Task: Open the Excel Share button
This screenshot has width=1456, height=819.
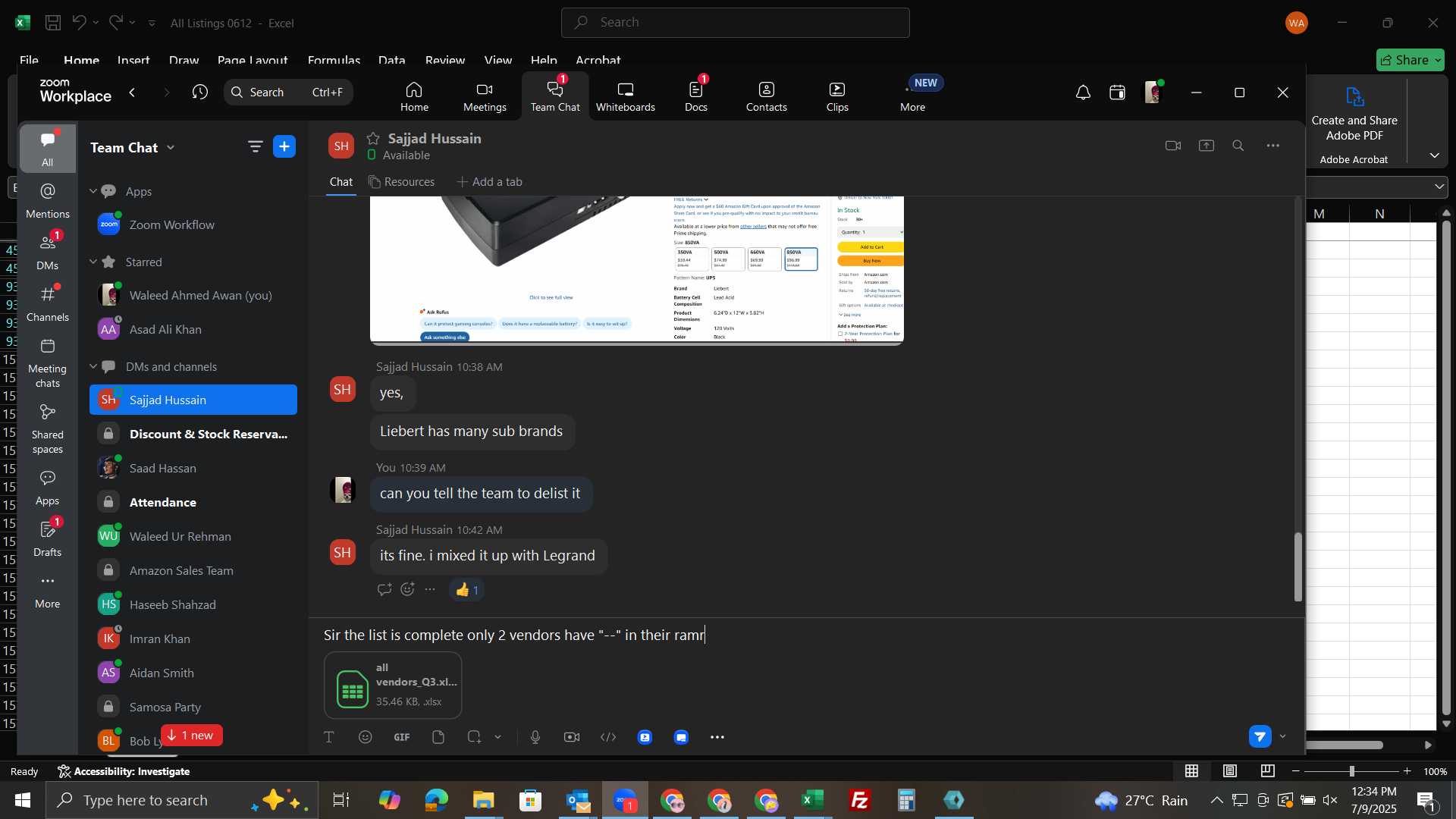Action: click(1410, 60)
